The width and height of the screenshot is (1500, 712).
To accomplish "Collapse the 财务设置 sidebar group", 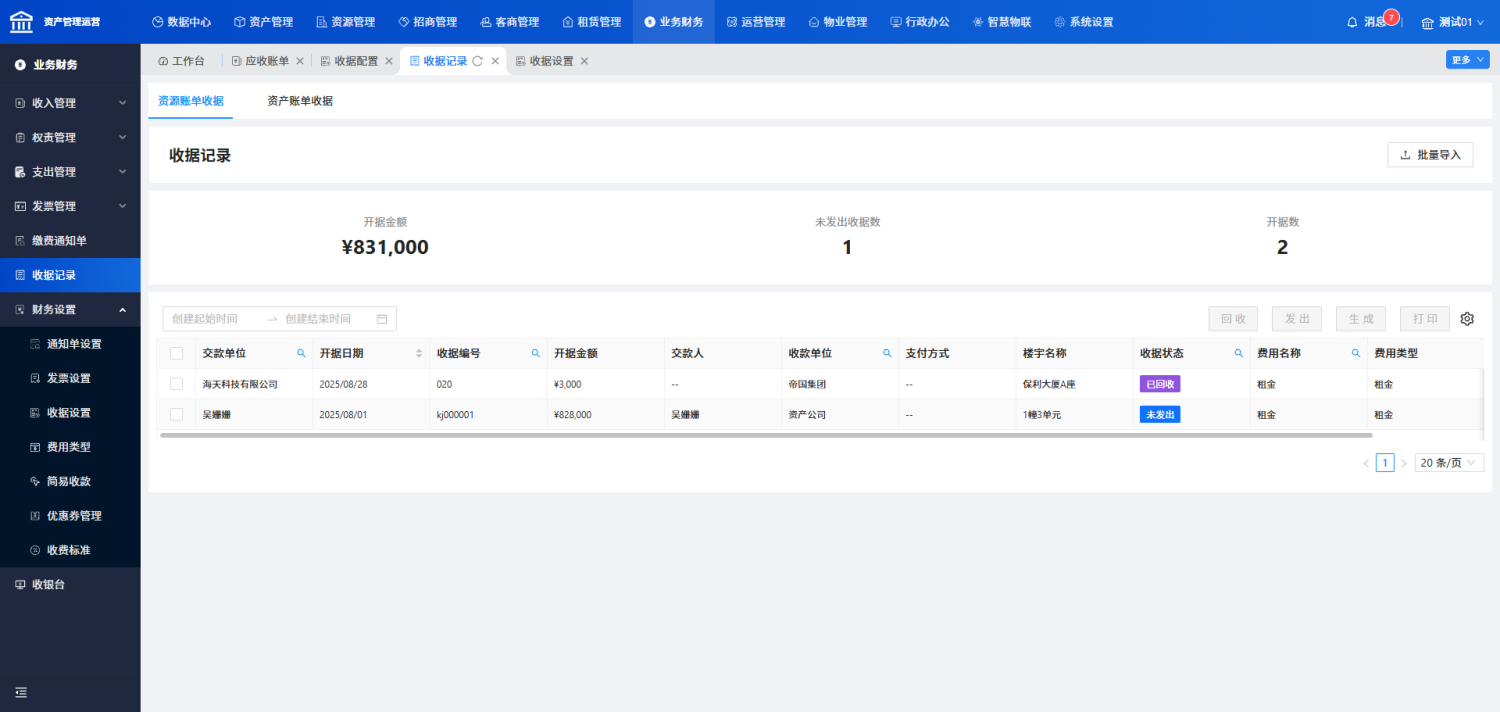I will (70, 310).
